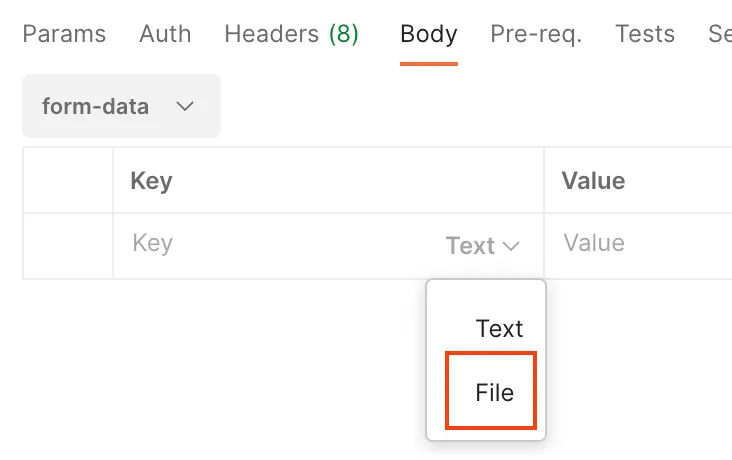Open the form-data body type dropdown
The image size is (732, 460).
click(x=121, y=106)
